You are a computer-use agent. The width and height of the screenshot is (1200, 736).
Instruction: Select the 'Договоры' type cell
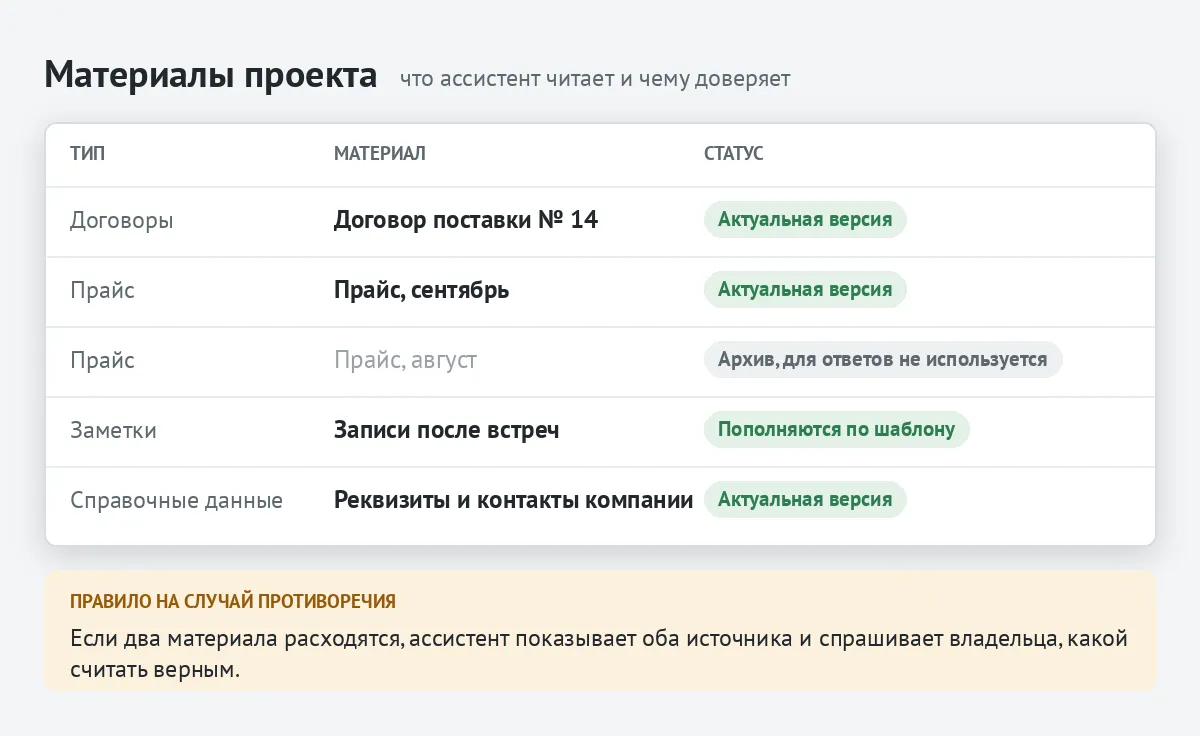point(122,220)
